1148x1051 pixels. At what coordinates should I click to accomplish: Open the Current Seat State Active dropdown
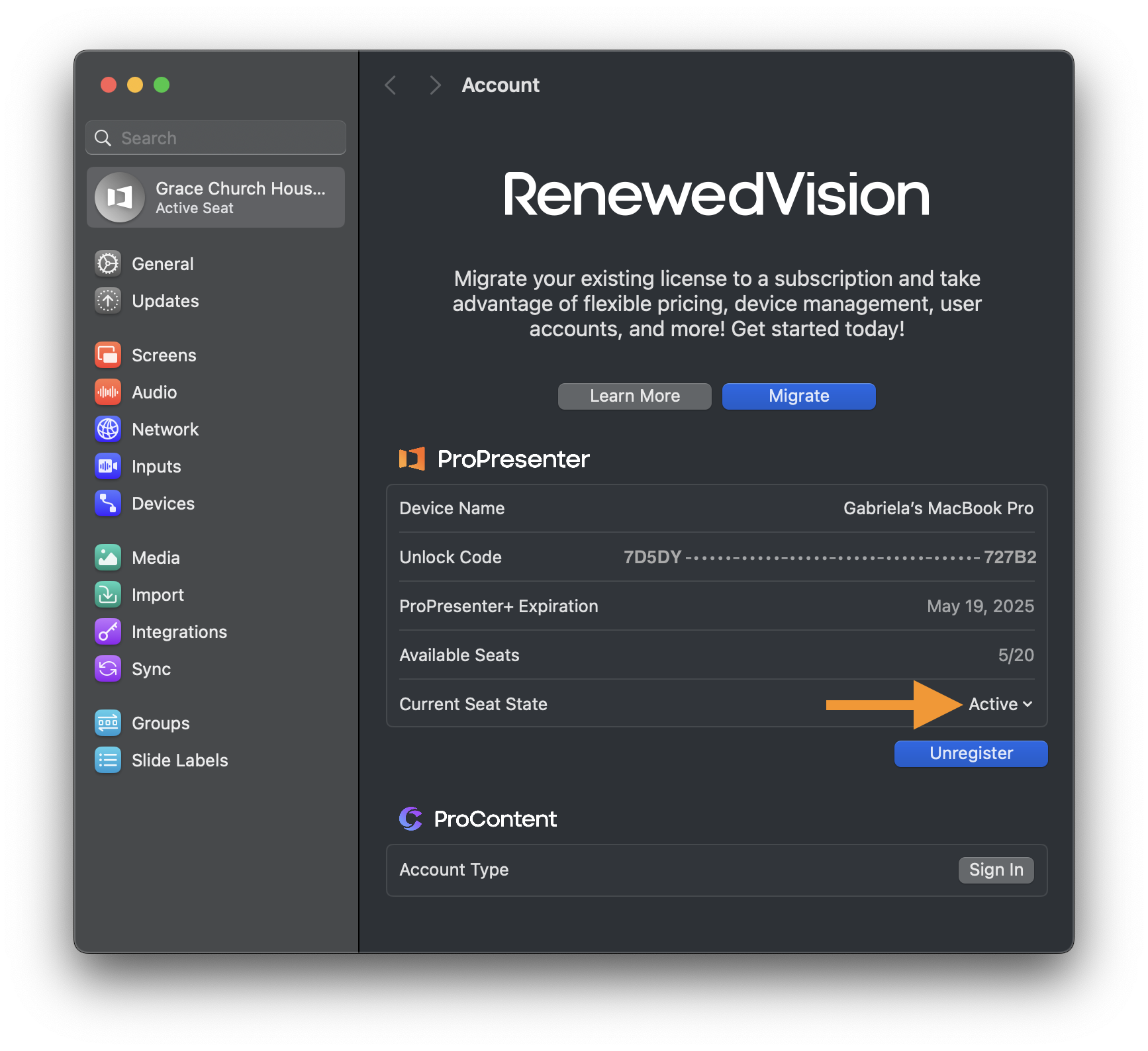click(x=1000, y=704)
